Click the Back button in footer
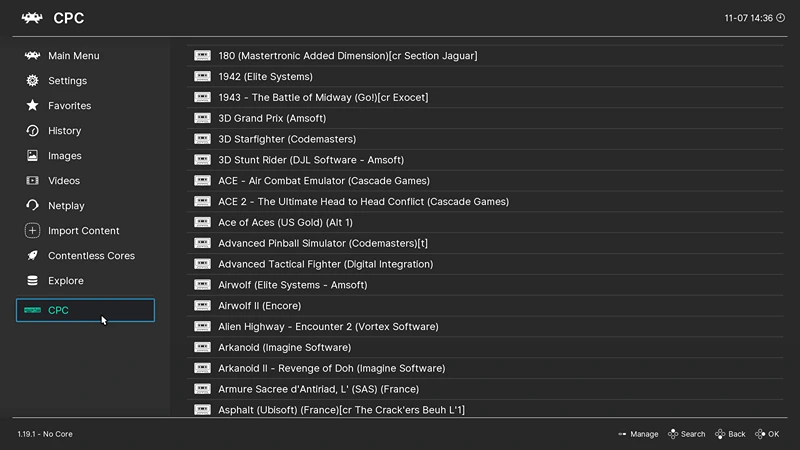This screenshot has width=800, height=450. [x=730, y=434]
